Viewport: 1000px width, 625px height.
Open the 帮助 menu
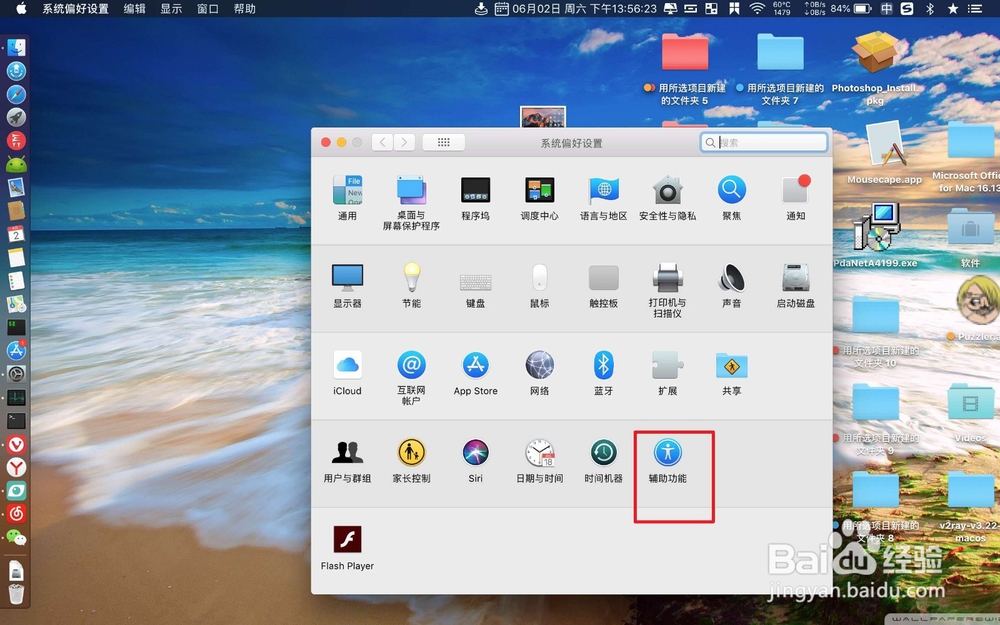(245, 9)
